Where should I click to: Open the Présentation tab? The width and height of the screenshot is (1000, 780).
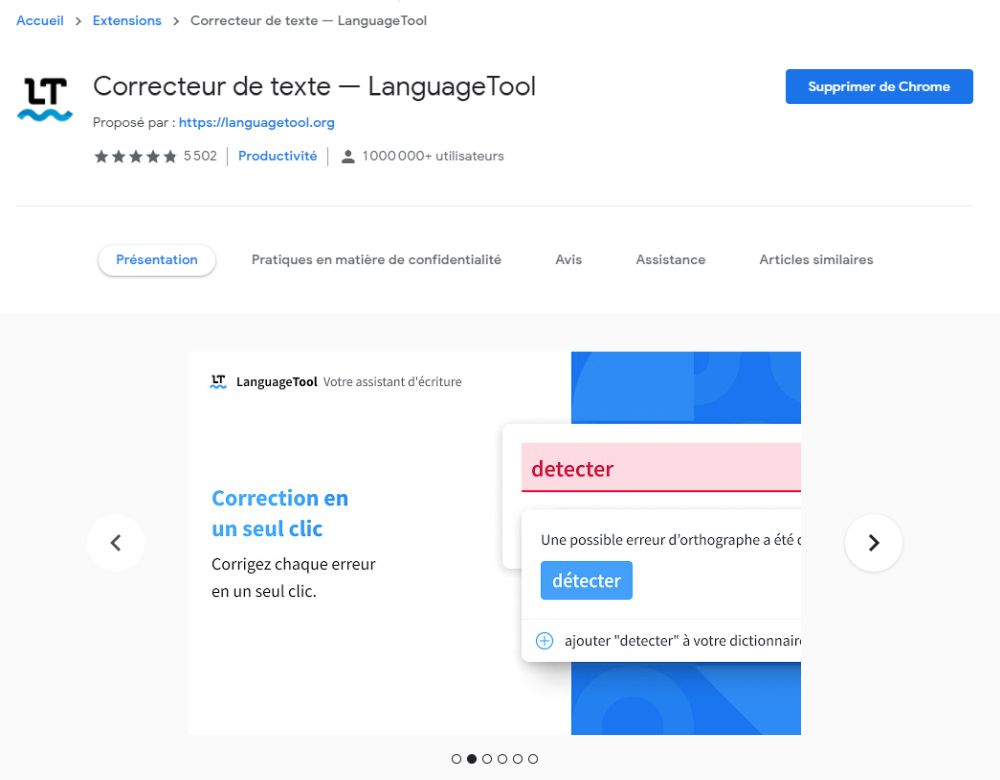tap(156, 260)
